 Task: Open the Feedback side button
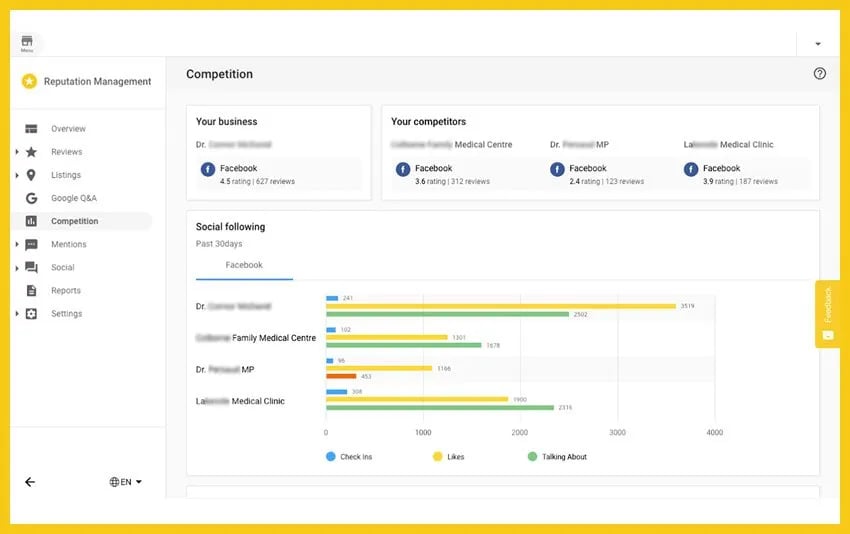click(x=827, y=313)
